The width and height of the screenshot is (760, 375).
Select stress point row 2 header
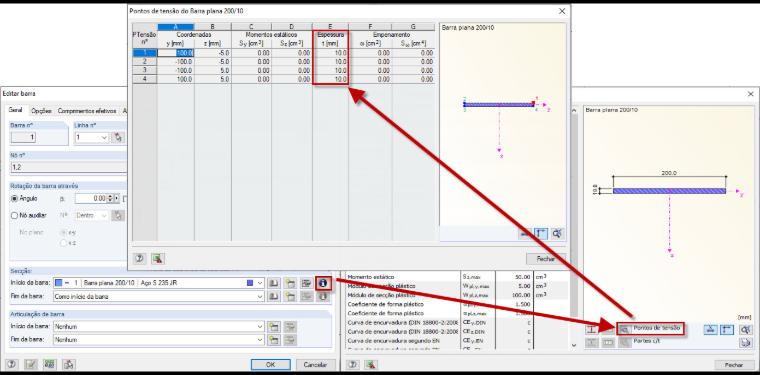pos(144,62)
